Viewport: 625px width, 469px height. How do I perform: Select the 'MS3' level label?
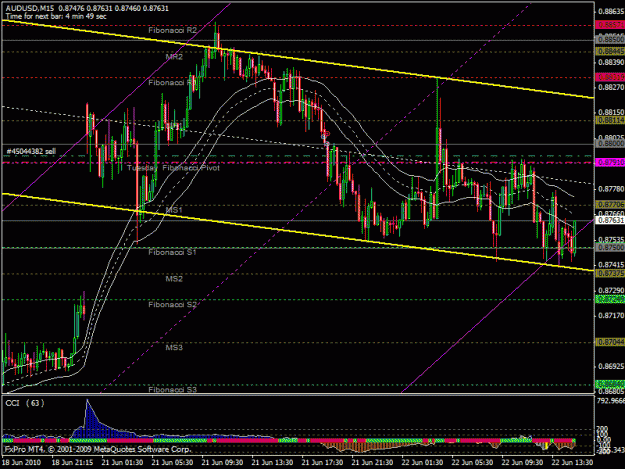pos(174,347)
